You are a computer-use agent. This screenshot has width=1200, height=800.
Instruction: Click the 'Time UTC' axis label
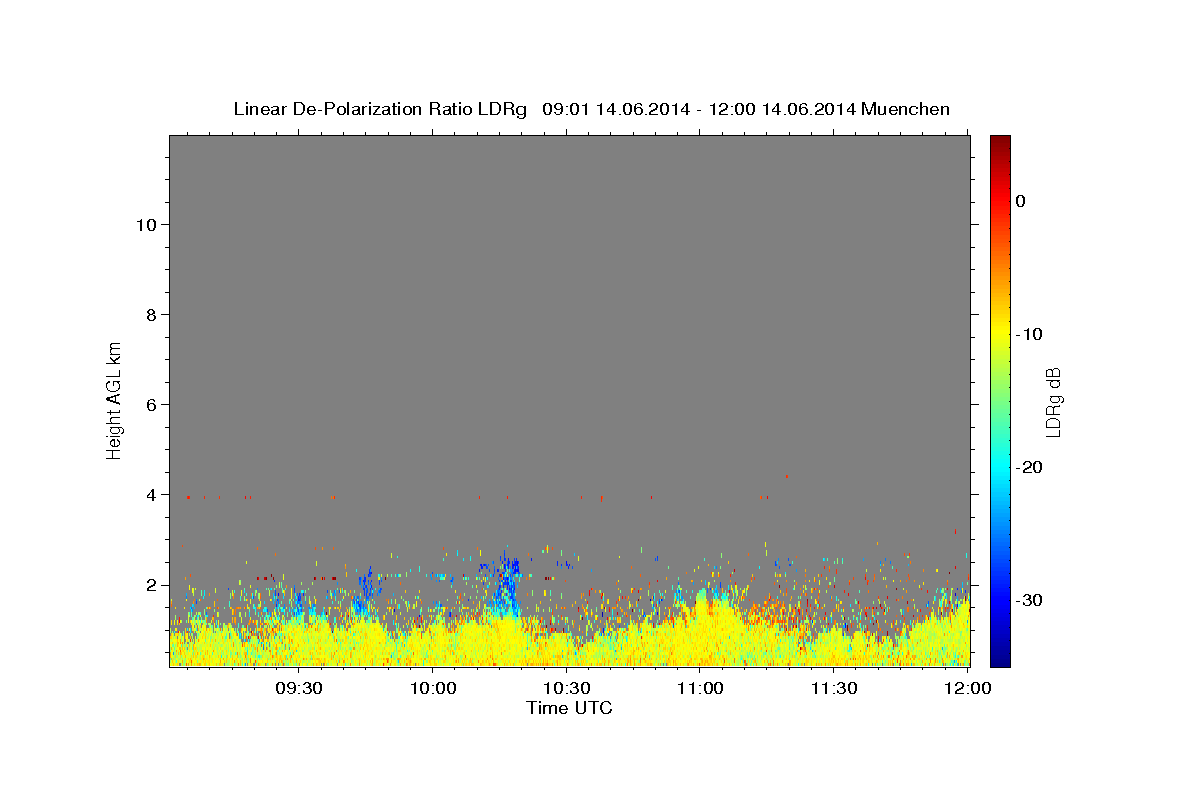click(x=569, y=708)
